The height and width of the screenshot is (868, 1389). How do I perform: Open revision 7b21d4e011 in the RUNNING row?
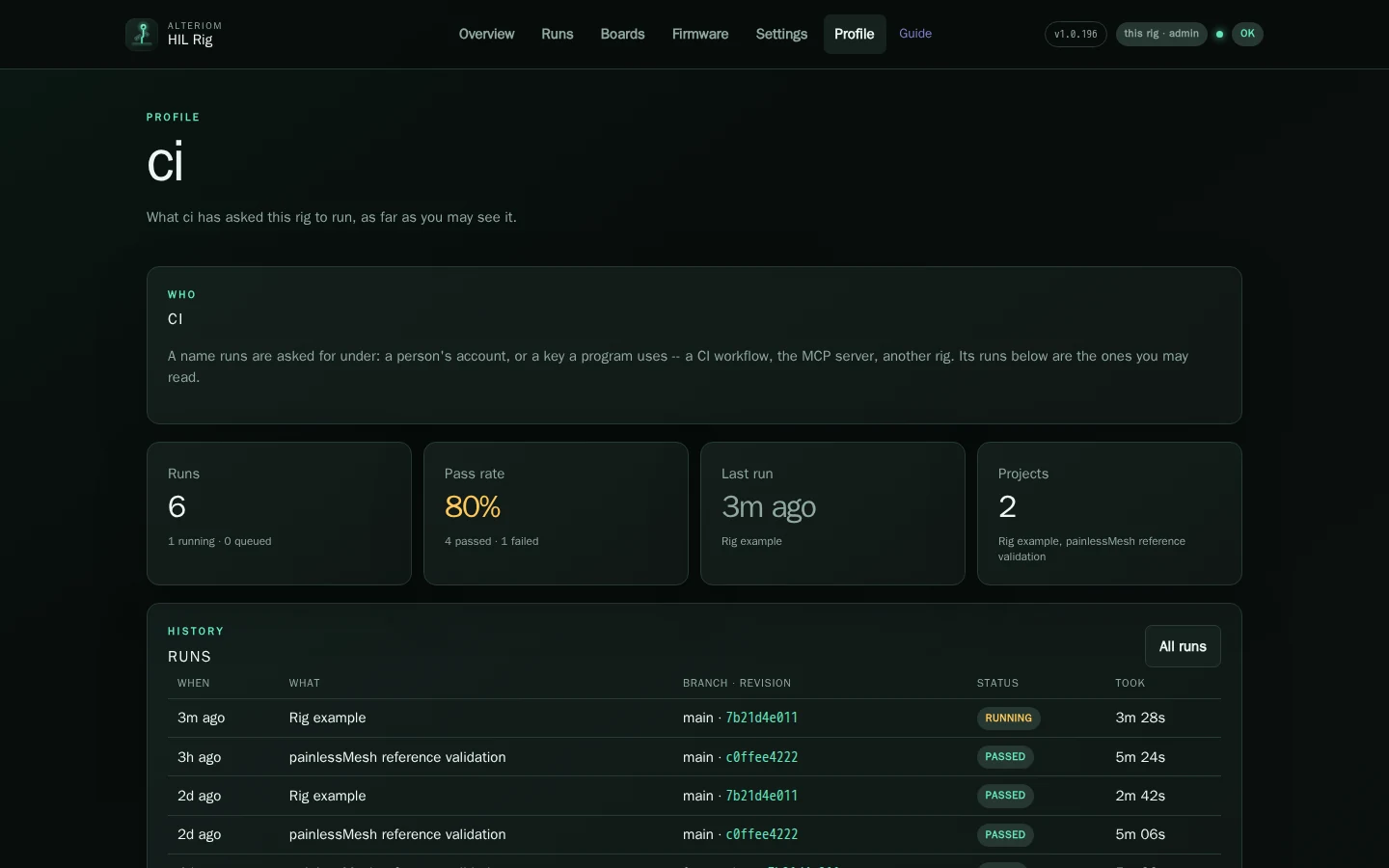point(762,718)
